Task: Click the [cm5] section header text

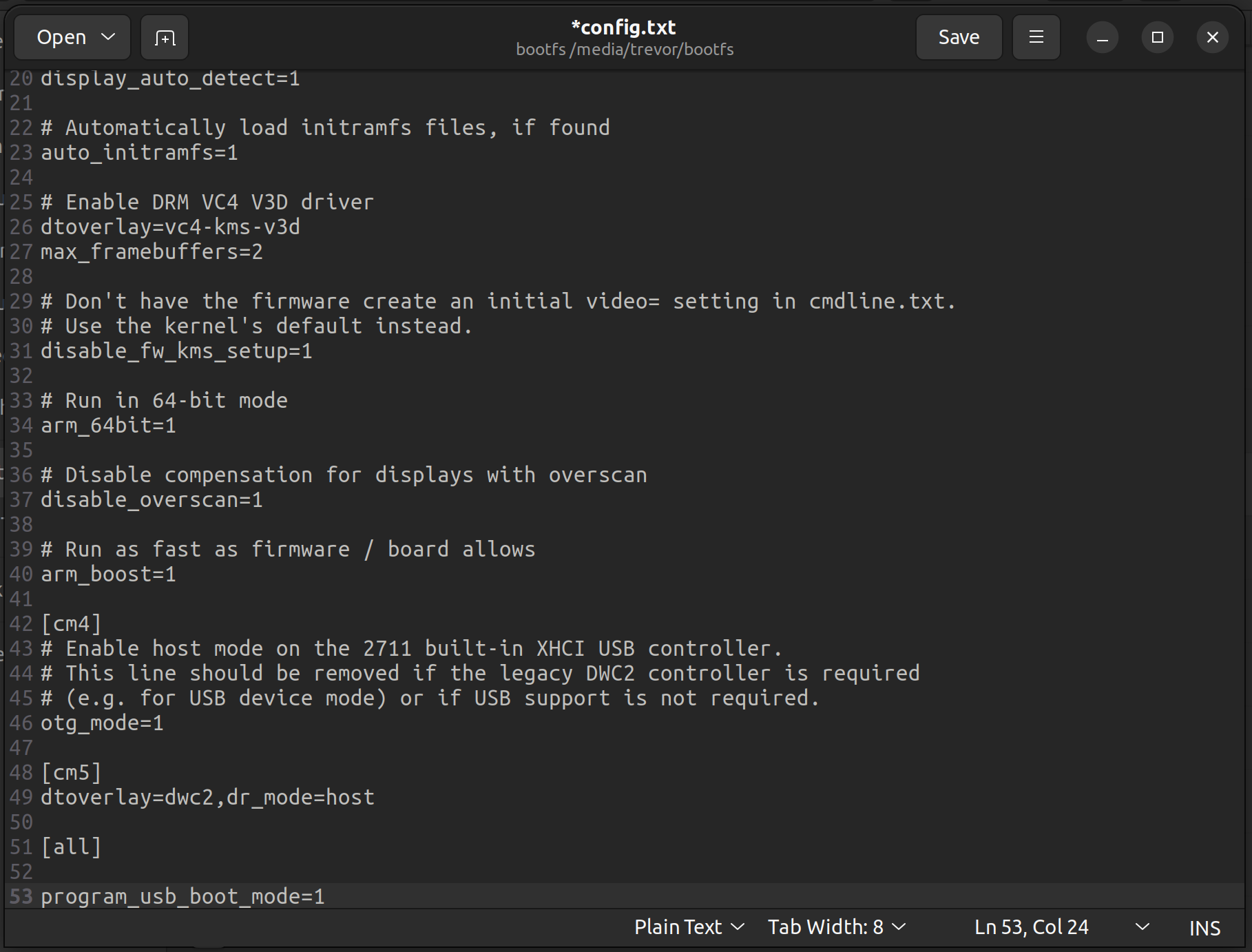Action: pyautogui.click(x=72, y=773)
